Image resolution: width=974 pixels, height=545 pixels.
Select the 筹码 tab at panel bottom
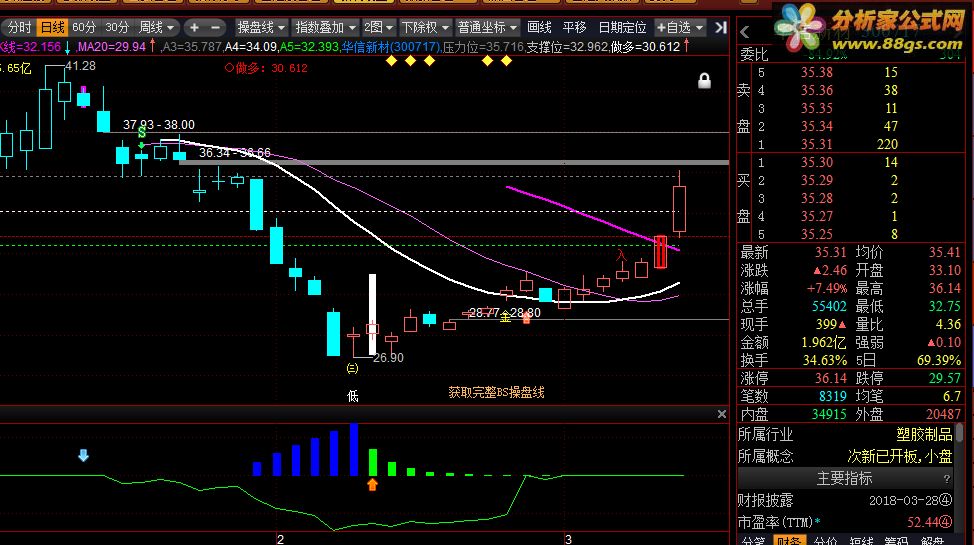point(896,541)
